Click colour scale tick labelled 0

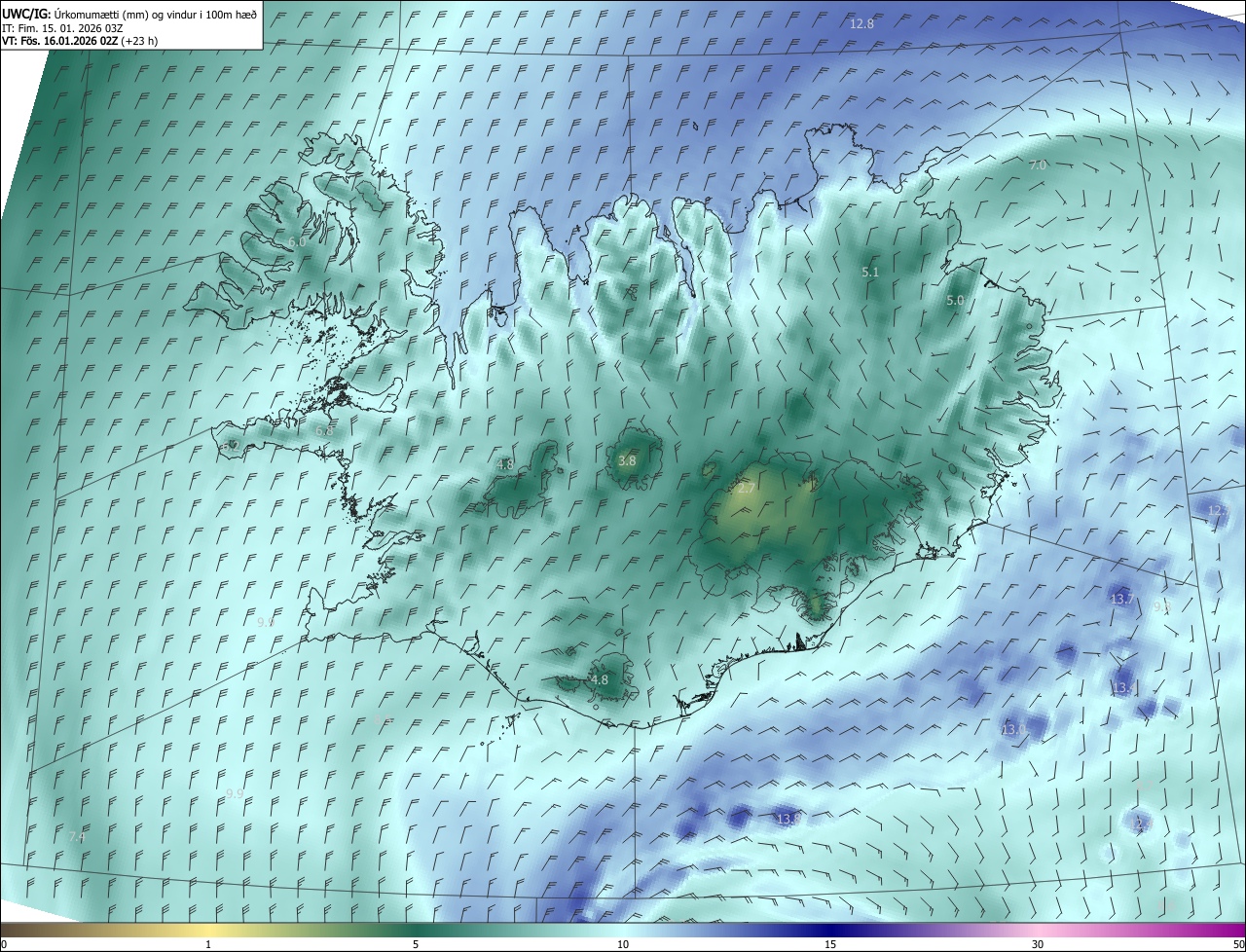[4, 945]
